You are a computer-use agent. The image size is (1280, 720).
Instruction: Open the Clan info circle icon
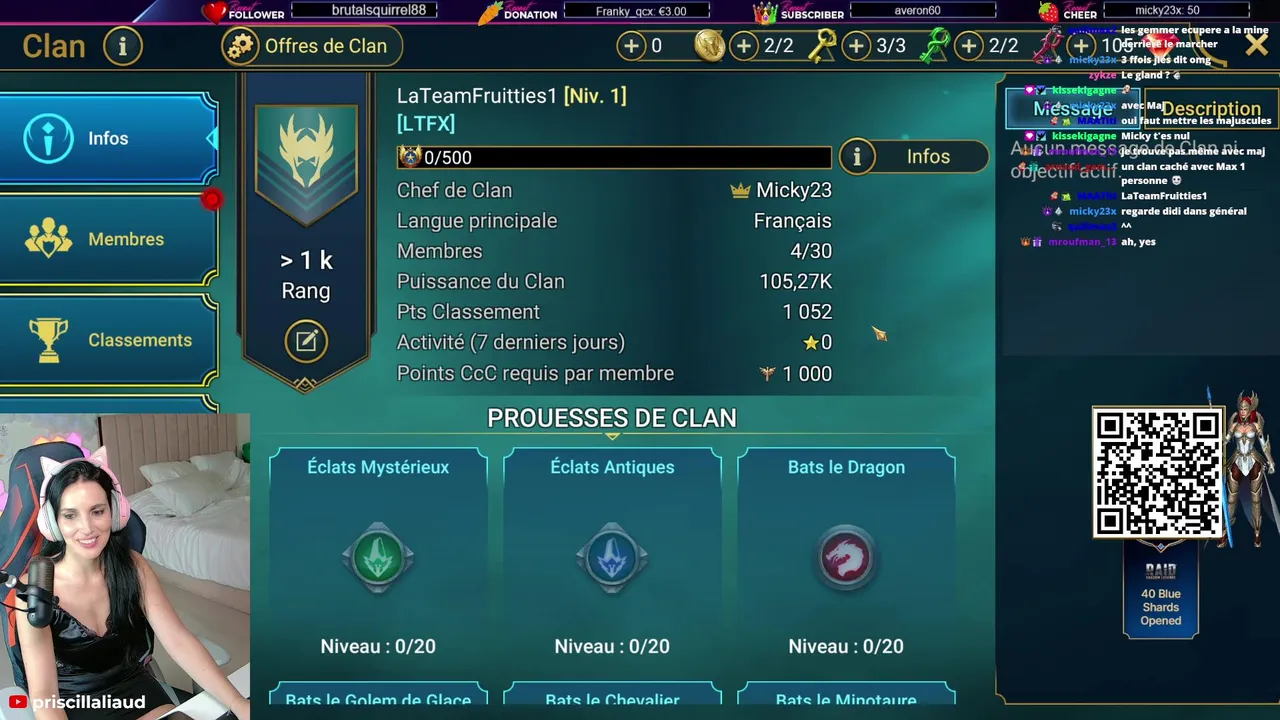pos(123,46)
